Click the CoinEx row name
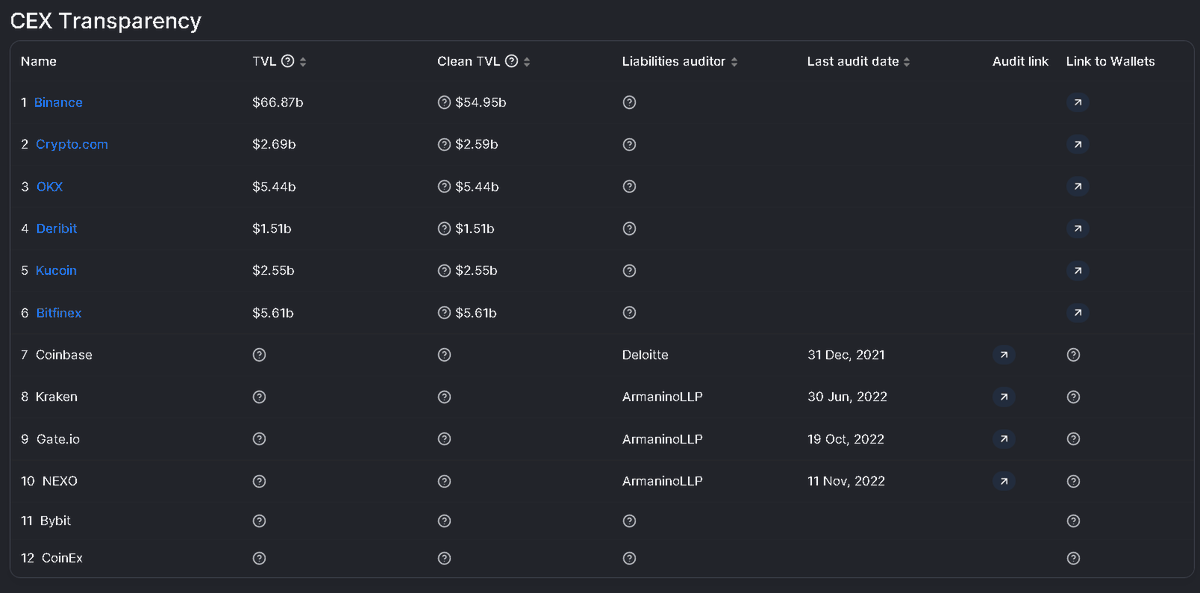This screenshot has height=593, width=1200. tap(62, 557)
